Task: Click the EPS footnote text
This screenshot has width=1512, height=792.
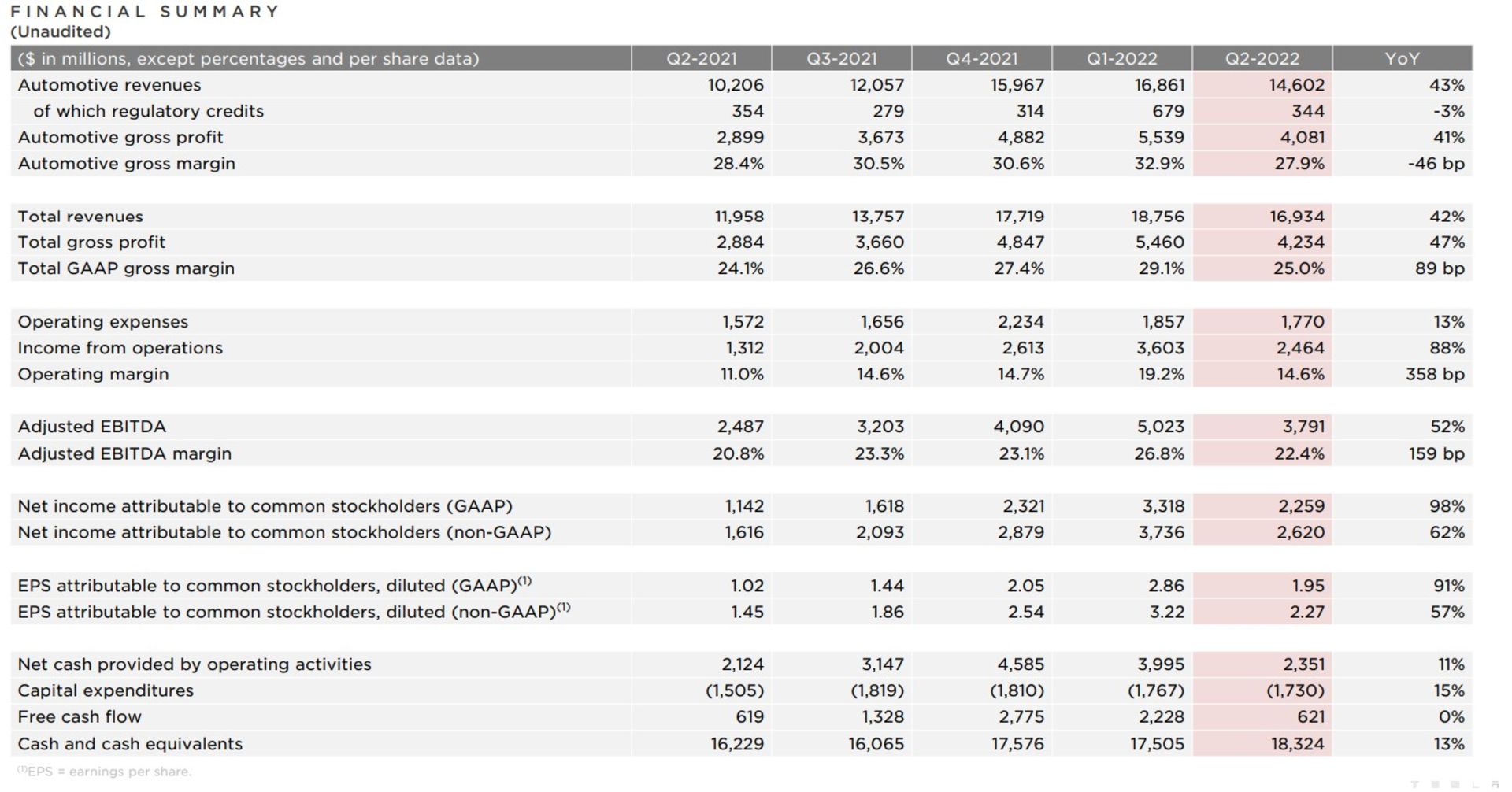Action: (x=104, y=772)
